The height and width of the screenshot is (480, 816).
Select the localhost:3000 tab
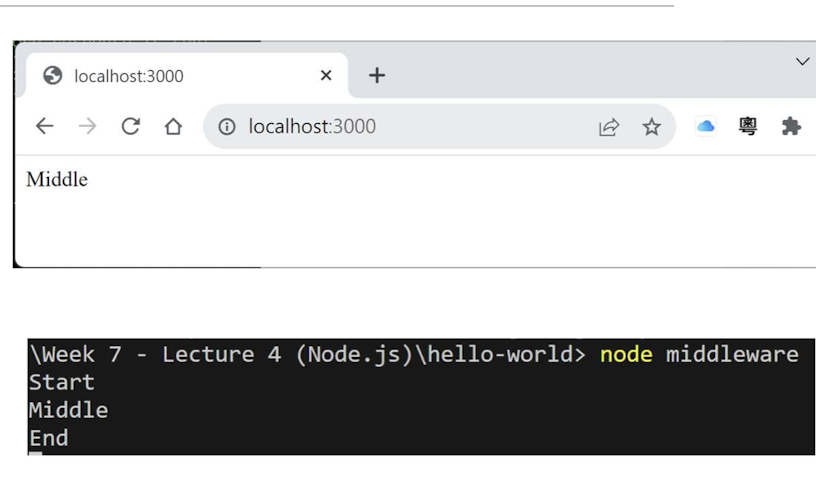[187, 75]
